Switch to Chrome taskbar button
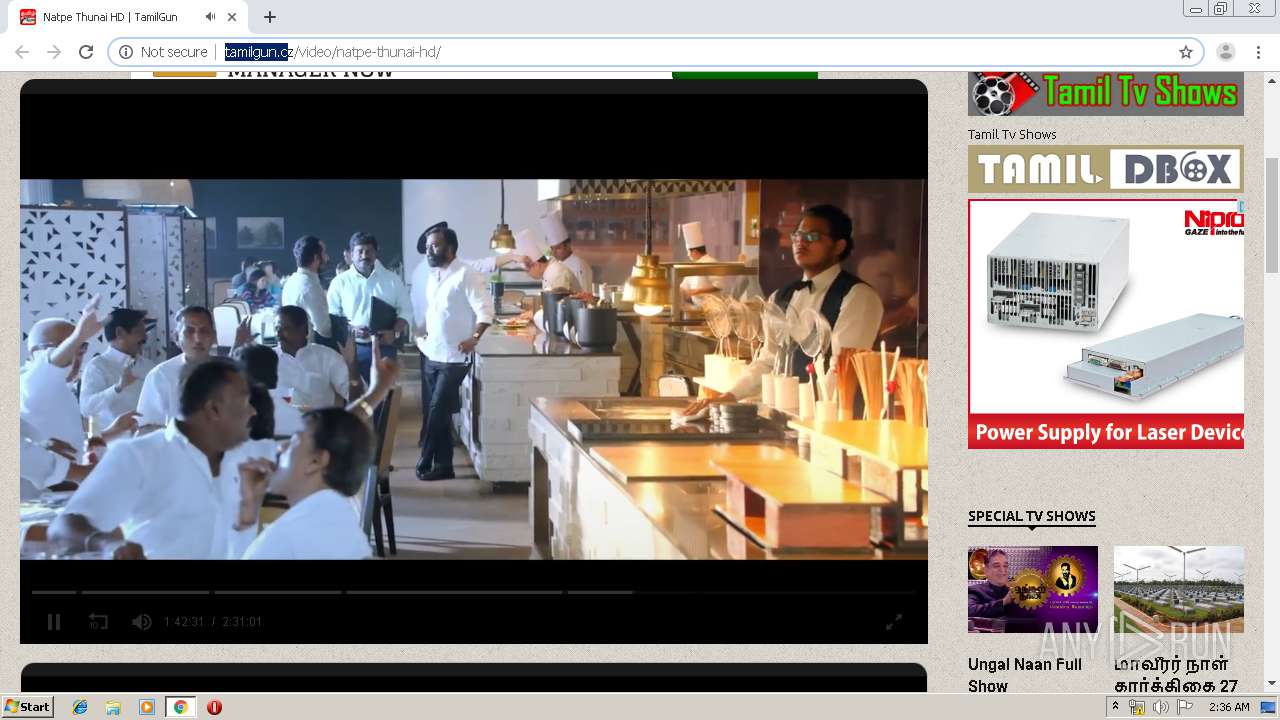Image resolution: width=1280 pixels, height=720 pixels. click(x=180, y=707)
